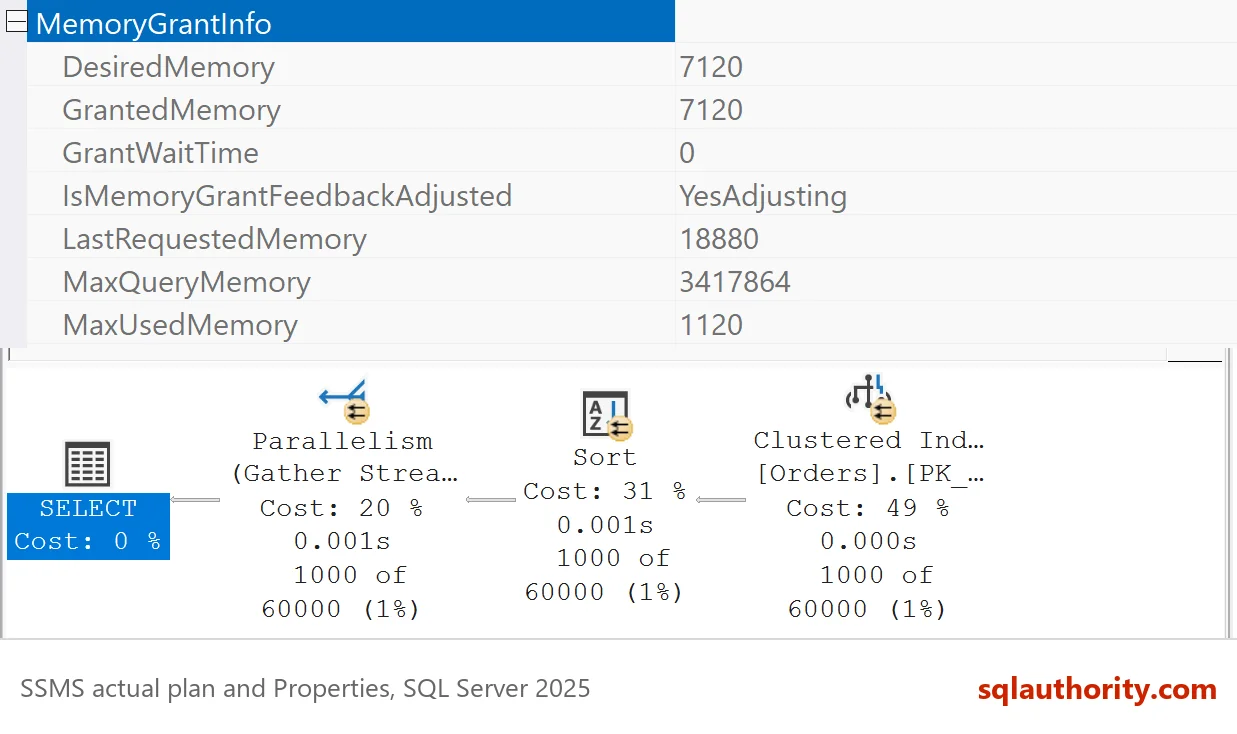Image resolution: width=1237 pixels, height=734 pixels.
Task: Collapse the MemoryGrantInfo section
Action: pyautogui.click(x=16, y=22)
